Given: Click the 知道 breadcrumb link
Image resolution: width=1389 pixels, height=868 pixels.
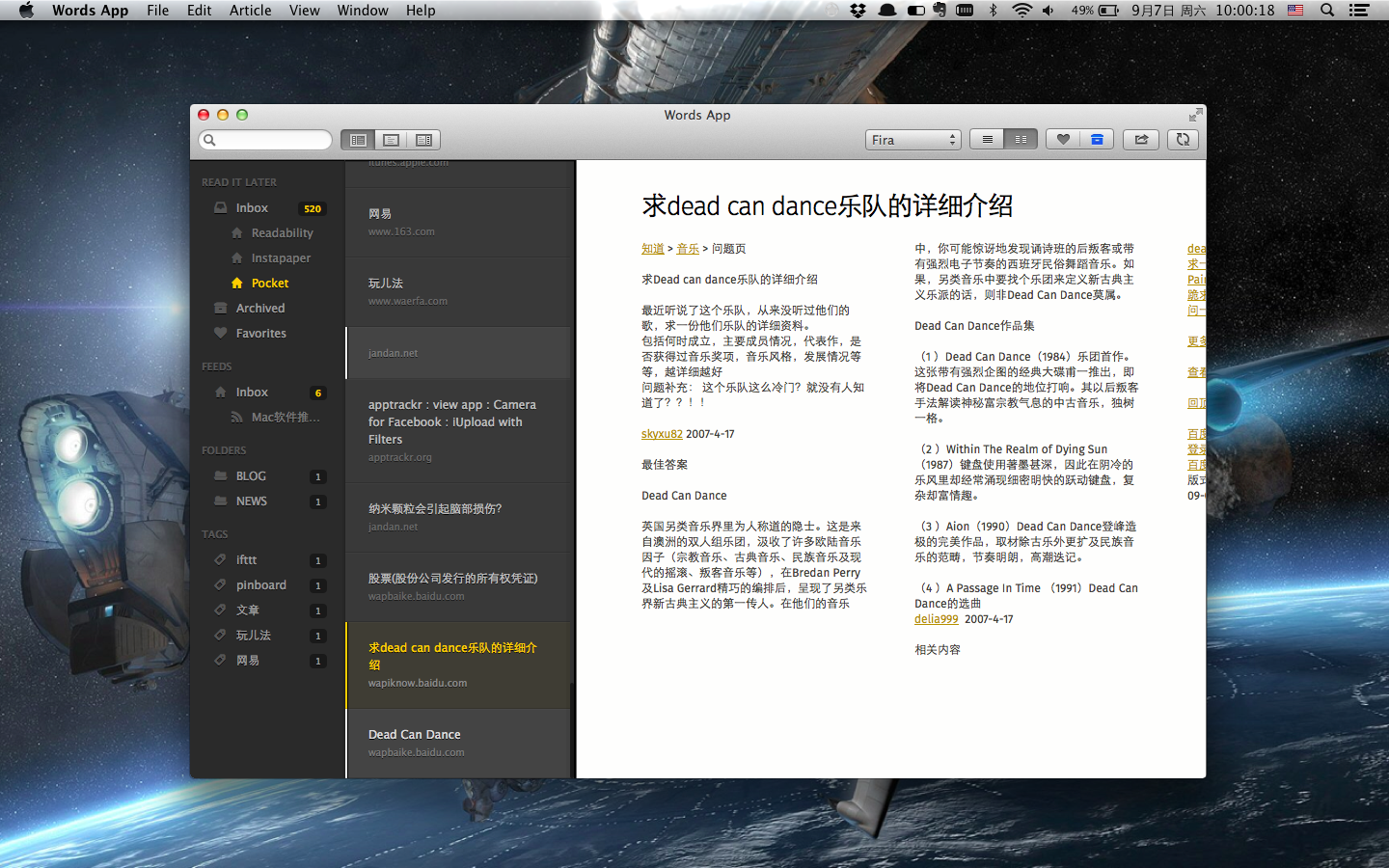Looking at the screenshot, I should coord(653,249).
